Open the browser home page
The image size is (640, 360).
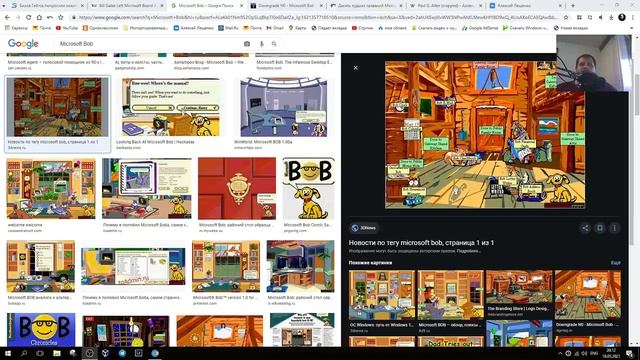39,18
